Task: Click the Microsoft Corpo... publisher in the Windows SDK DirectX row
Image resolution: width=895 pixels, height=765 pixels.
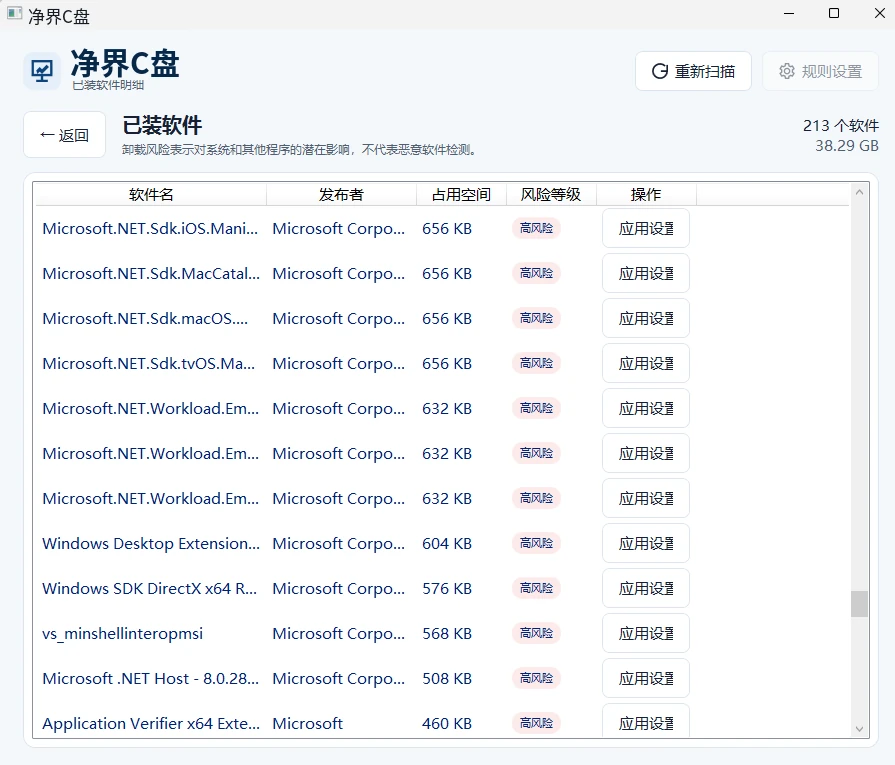Action: [x=338, y=589]
